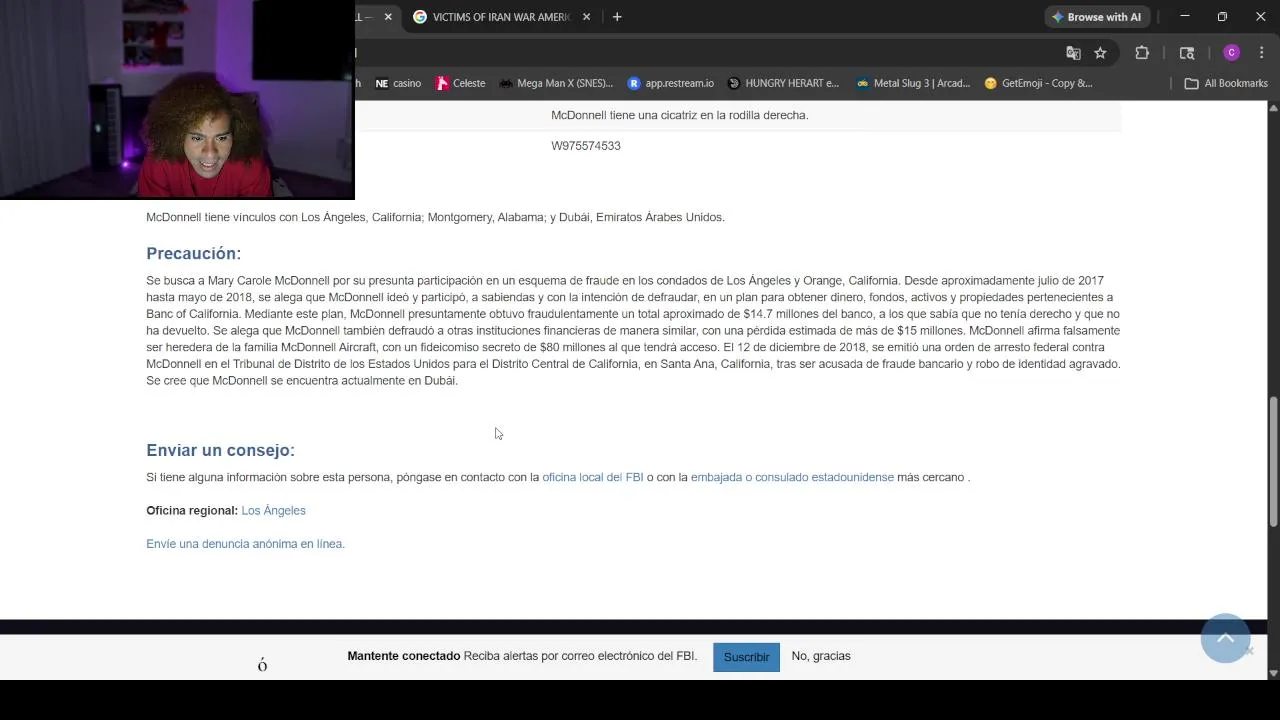Open the Mega Man X (SNES) bookmark
Image resolution: width=1280 pixels, height=720 pixels.
coord(556,83)
